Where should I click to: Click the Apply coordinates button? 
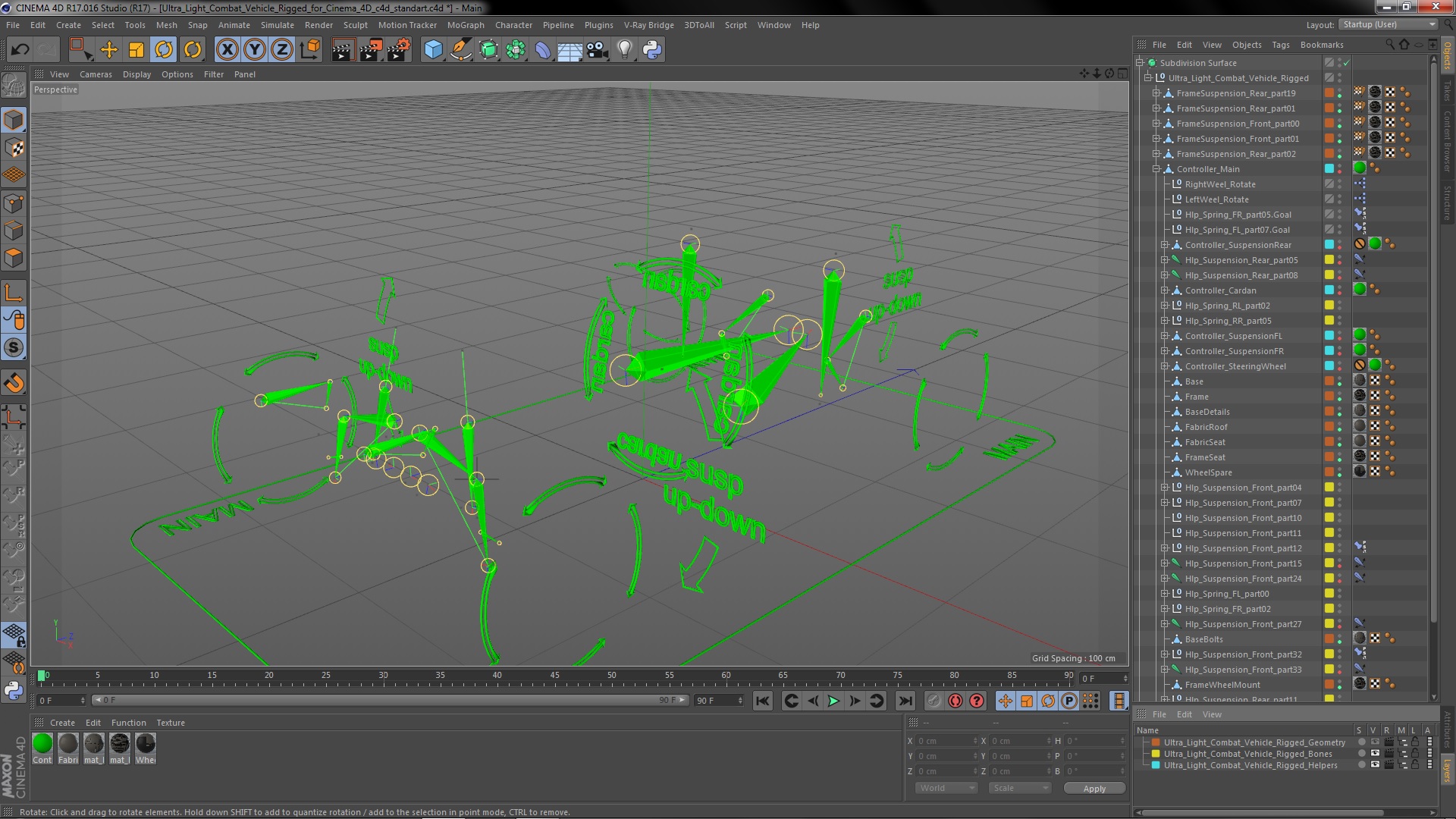pos(1094,789)
